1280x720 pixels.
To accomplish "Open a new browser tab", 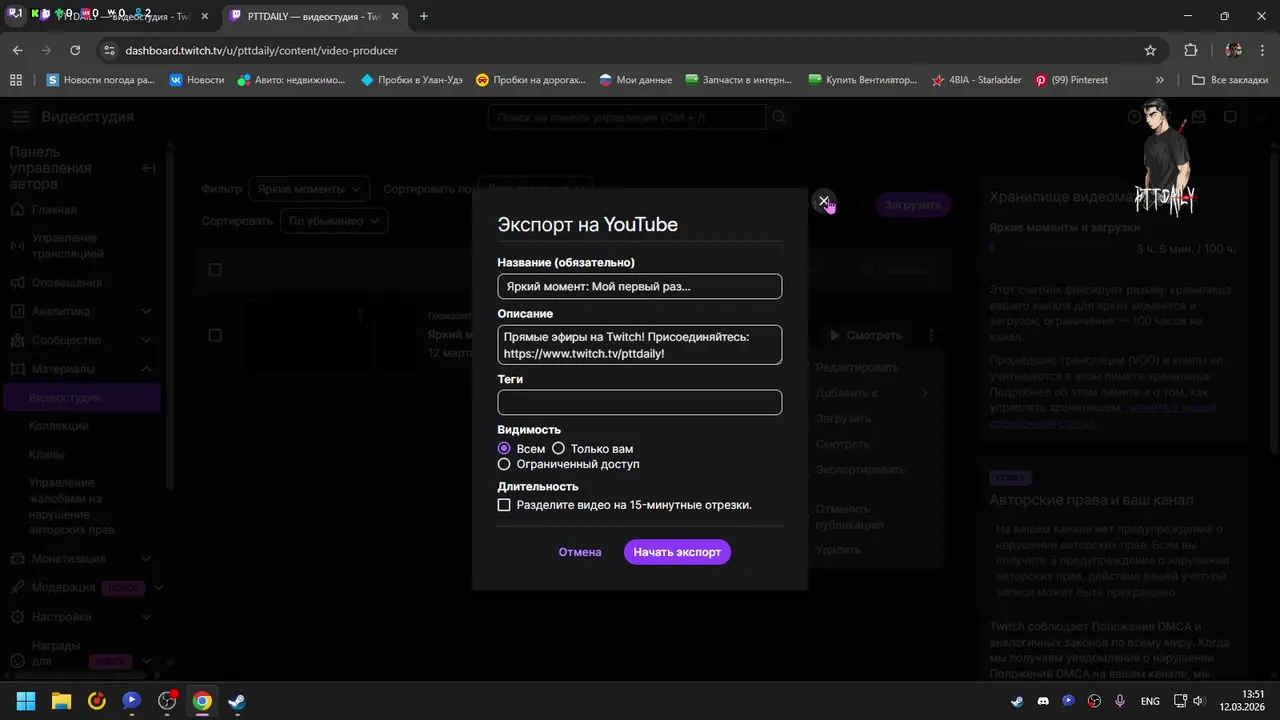I will click(424, 16).
